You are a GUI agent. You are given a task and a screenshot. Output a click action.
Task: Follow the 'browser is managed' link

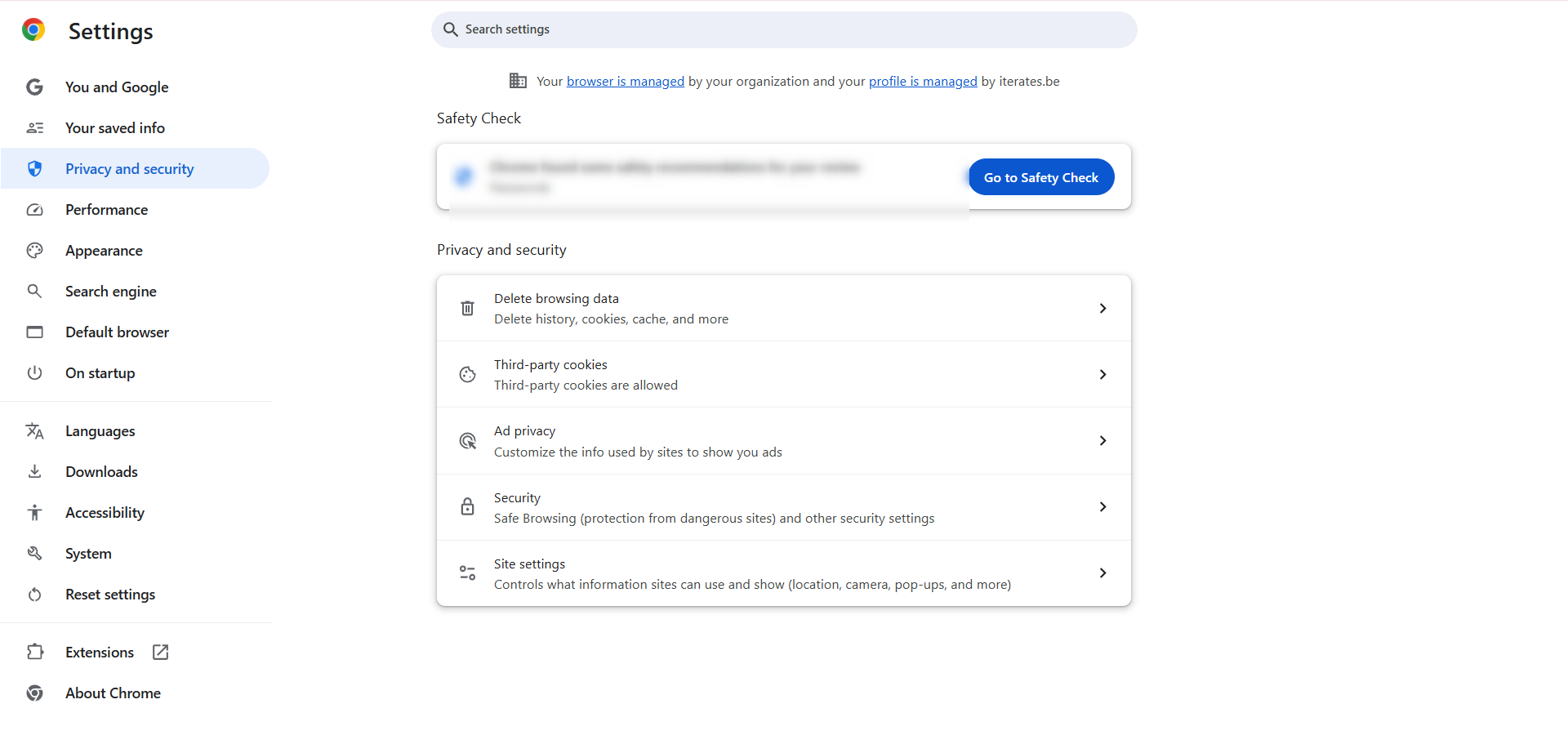click(x=626, y=82)
